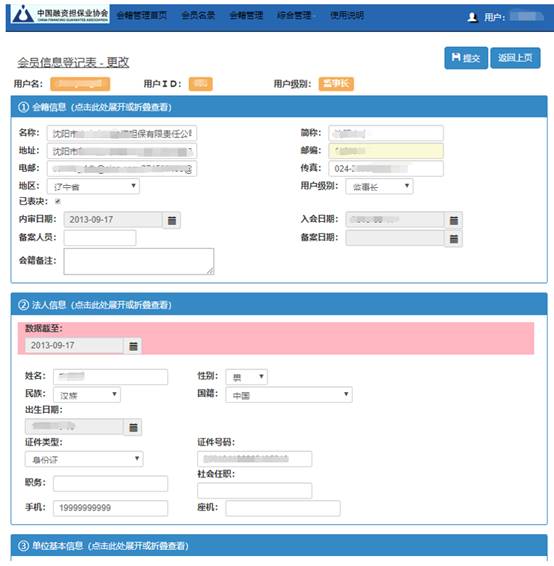Click the 返回上页 back button
This screenshot has width=554, height=566.
515,58
